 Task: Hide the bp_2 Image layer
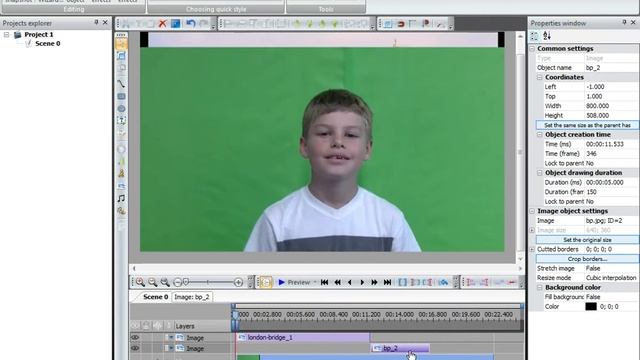pyautogui.click(x=135, y=348)
